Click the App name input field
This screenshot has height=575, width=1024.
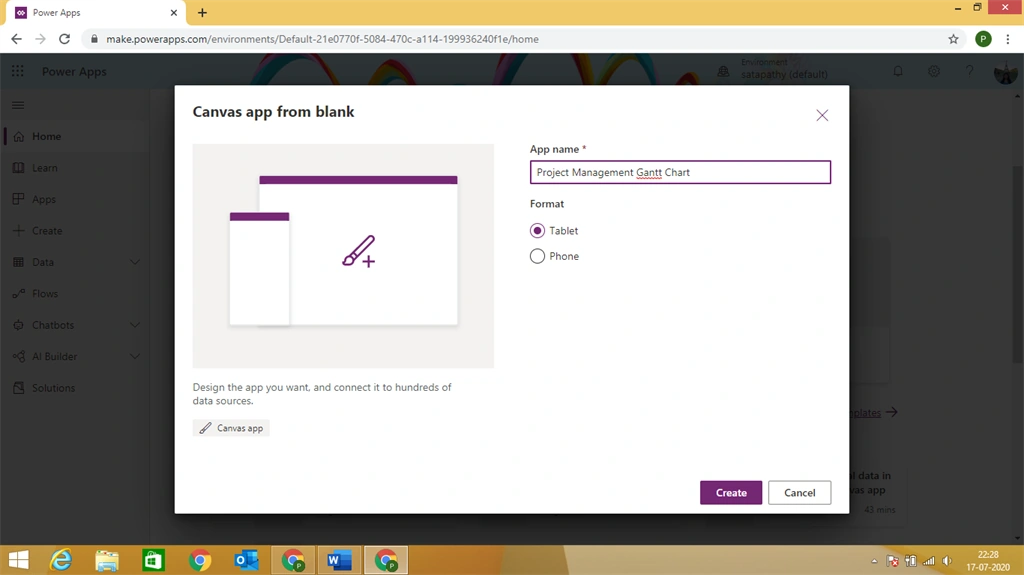tap(680, 172)
